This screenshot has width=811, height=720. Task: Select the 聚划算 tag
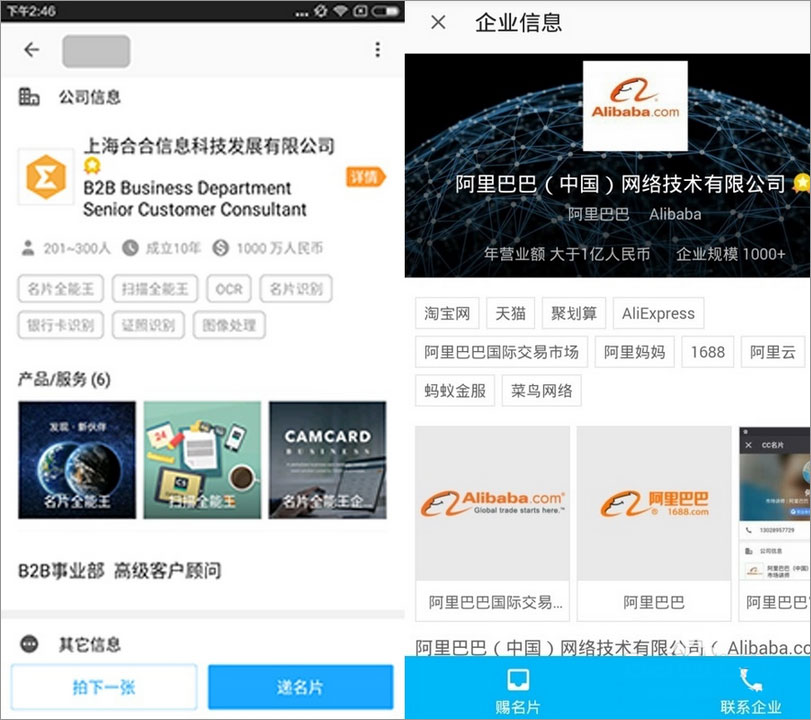[574, 313]
